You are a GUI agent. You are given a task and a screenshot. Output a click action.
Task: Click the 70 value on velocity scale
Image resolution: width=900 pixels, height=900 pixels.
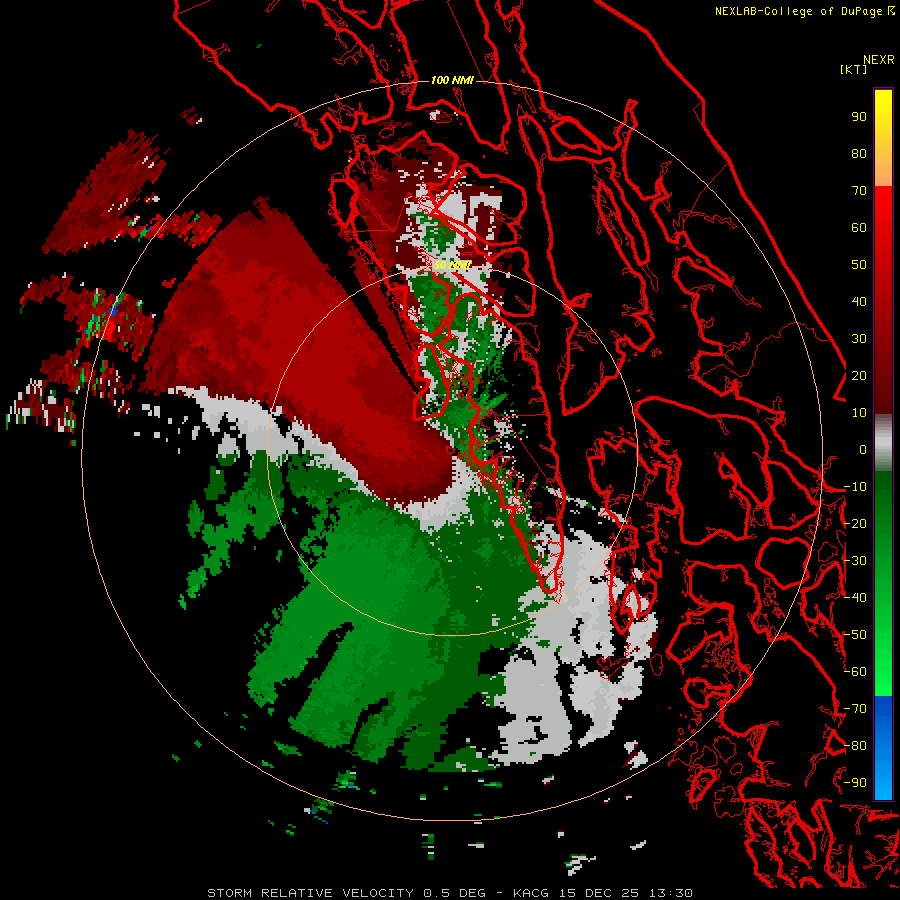click(859, 191)
